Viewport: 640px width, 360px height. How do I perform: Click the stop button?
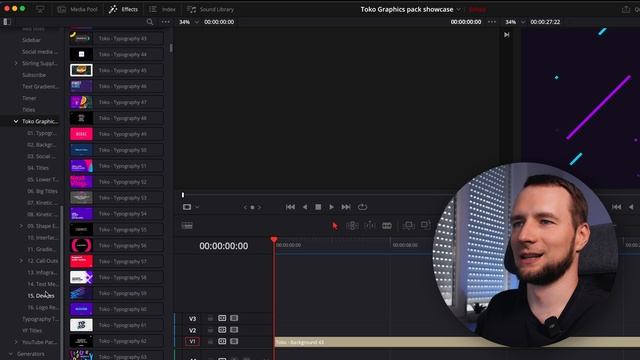click(318, 207)
